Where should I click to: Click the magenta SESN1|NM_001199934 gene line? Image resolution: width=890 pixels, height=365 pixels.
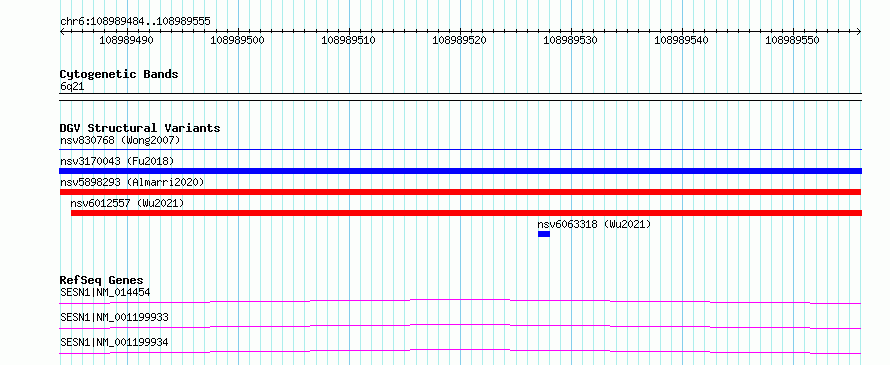[x=460, y=351]
